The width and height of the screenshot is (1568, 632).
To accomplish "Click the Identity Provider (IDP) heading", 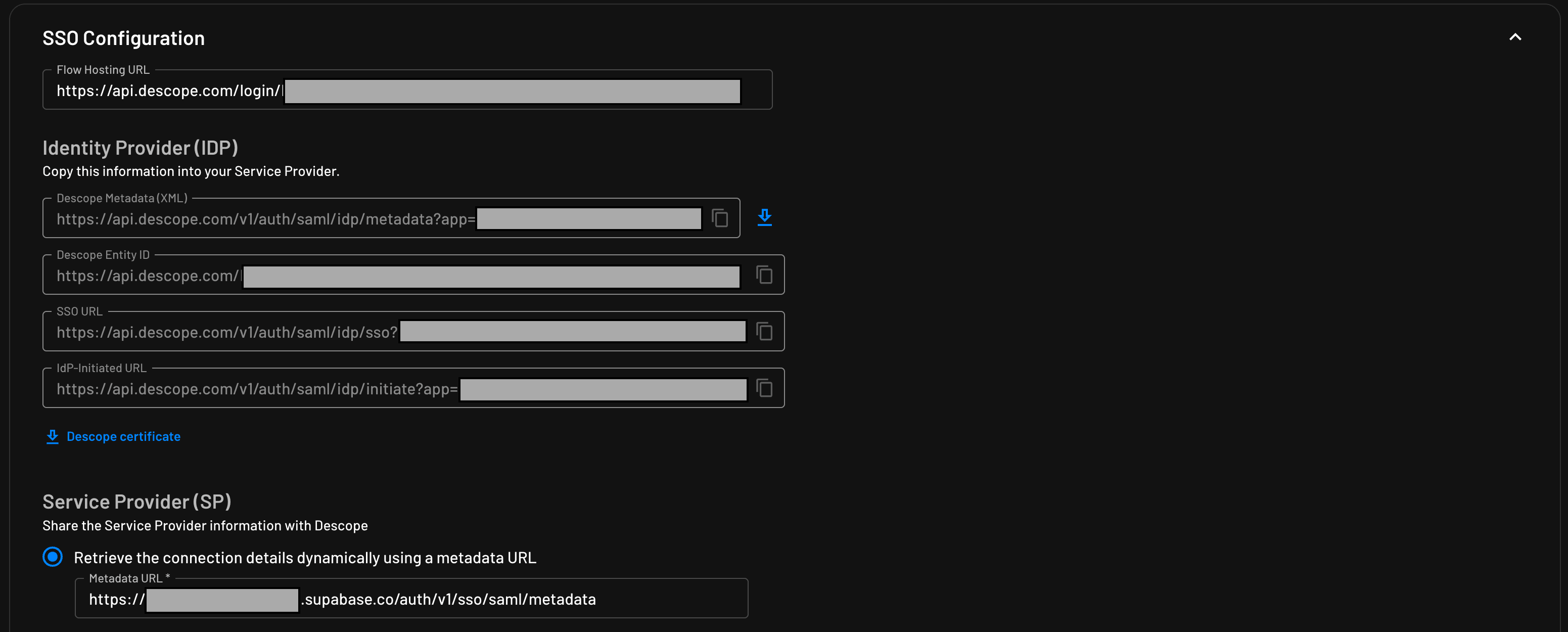I will (x=140, y=147).
